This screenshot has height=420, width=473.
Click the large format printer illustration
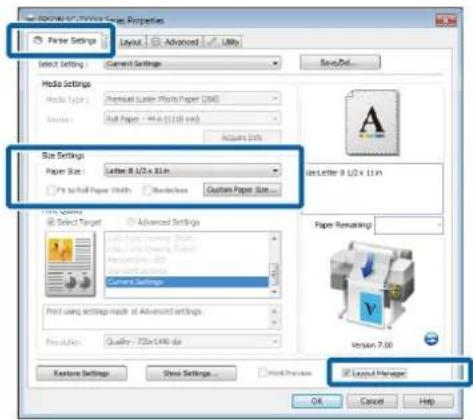(372, 285)
